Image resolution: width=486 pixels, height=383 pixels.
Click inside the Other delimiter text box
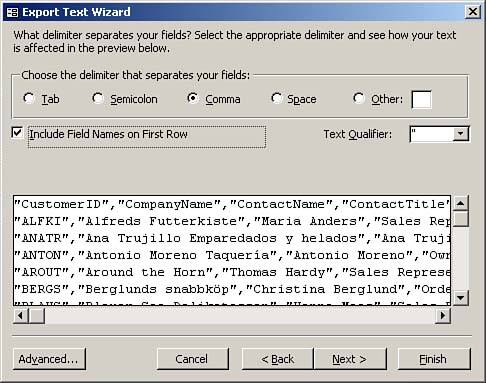click(422, 99)
